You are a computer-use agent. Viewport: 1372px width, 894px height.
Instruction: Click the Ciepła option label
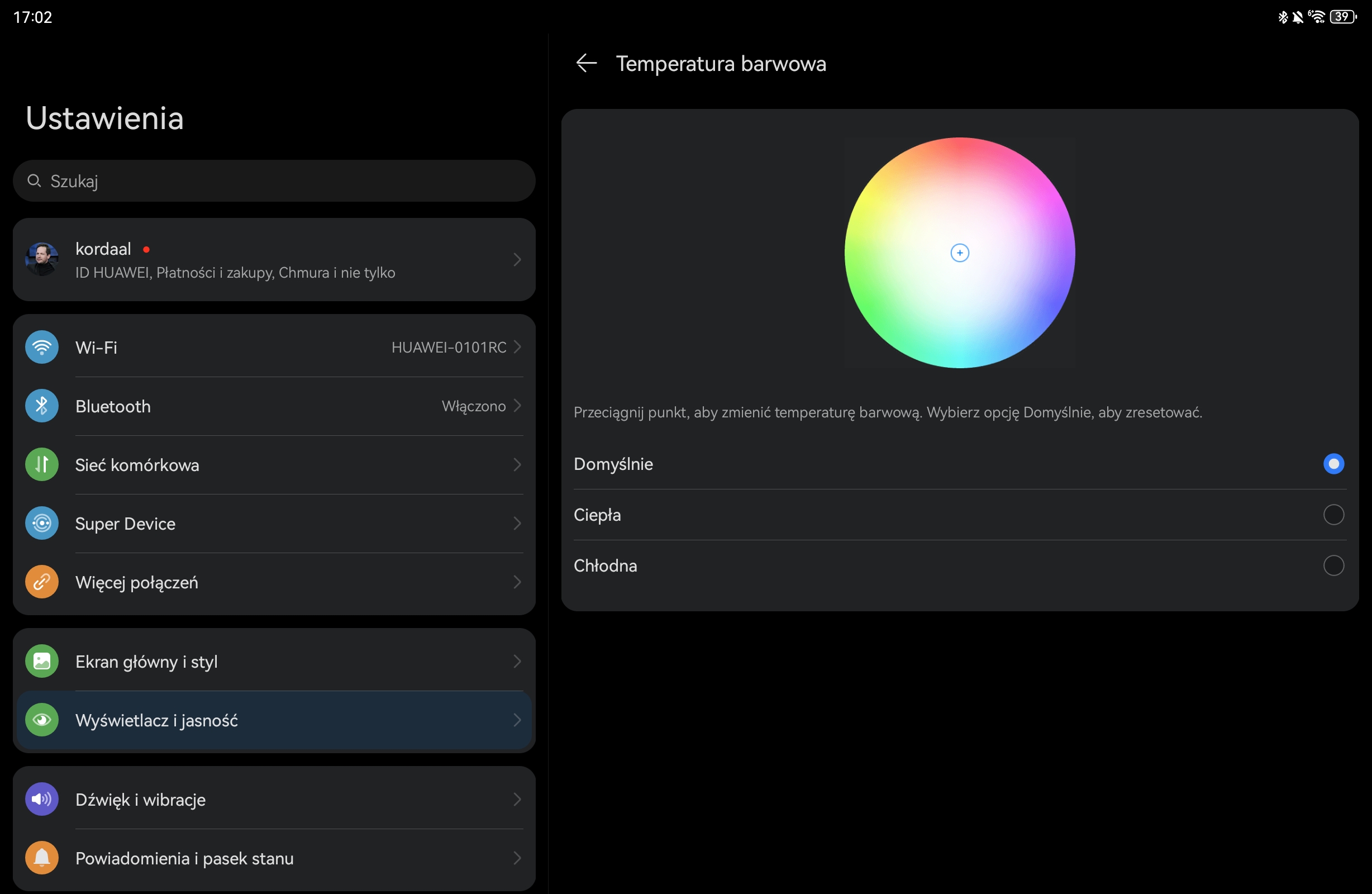click(x=597, y=515)
